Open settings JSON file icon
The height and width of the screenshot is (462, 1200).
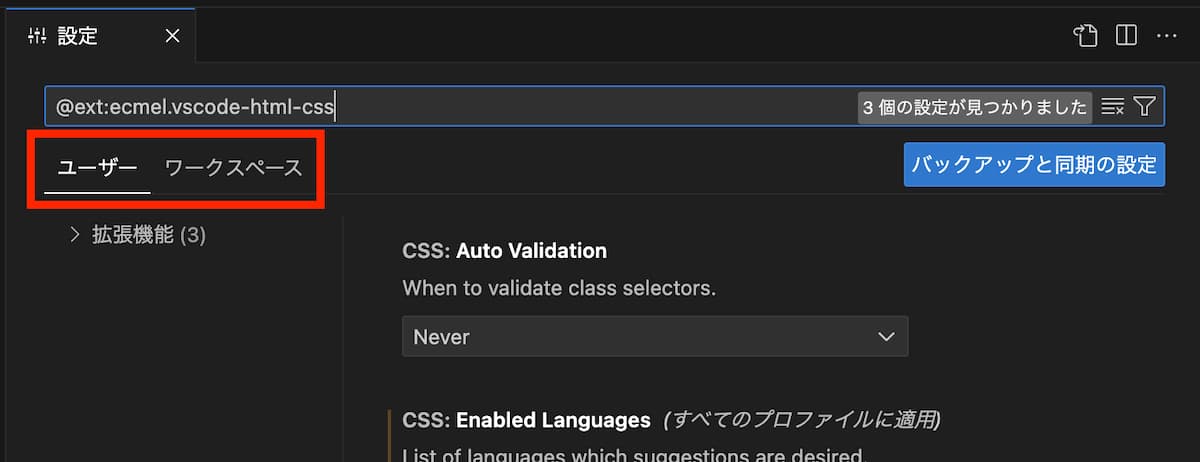coord(1085,36)
